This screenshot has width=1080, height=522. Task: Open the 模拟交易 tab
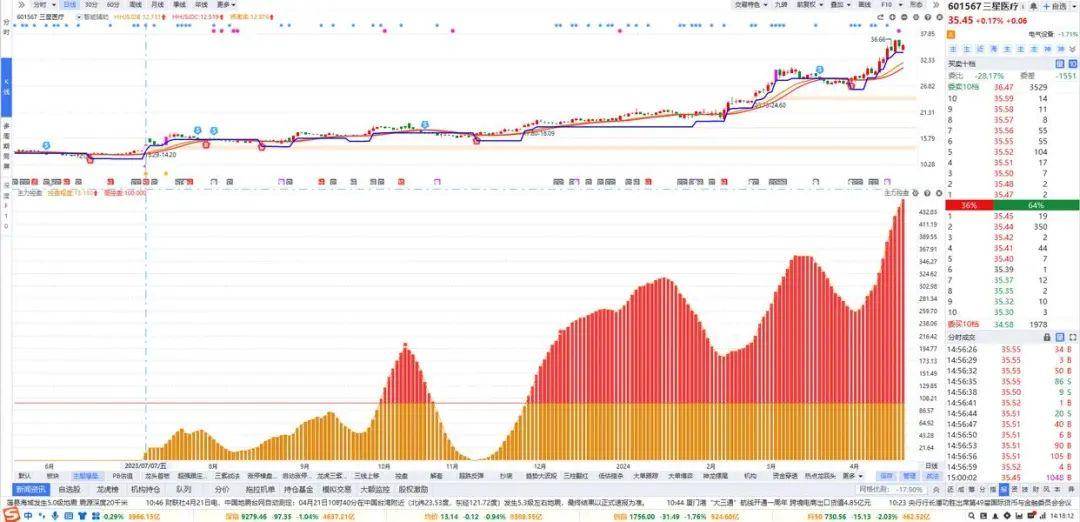coord(336,489)
